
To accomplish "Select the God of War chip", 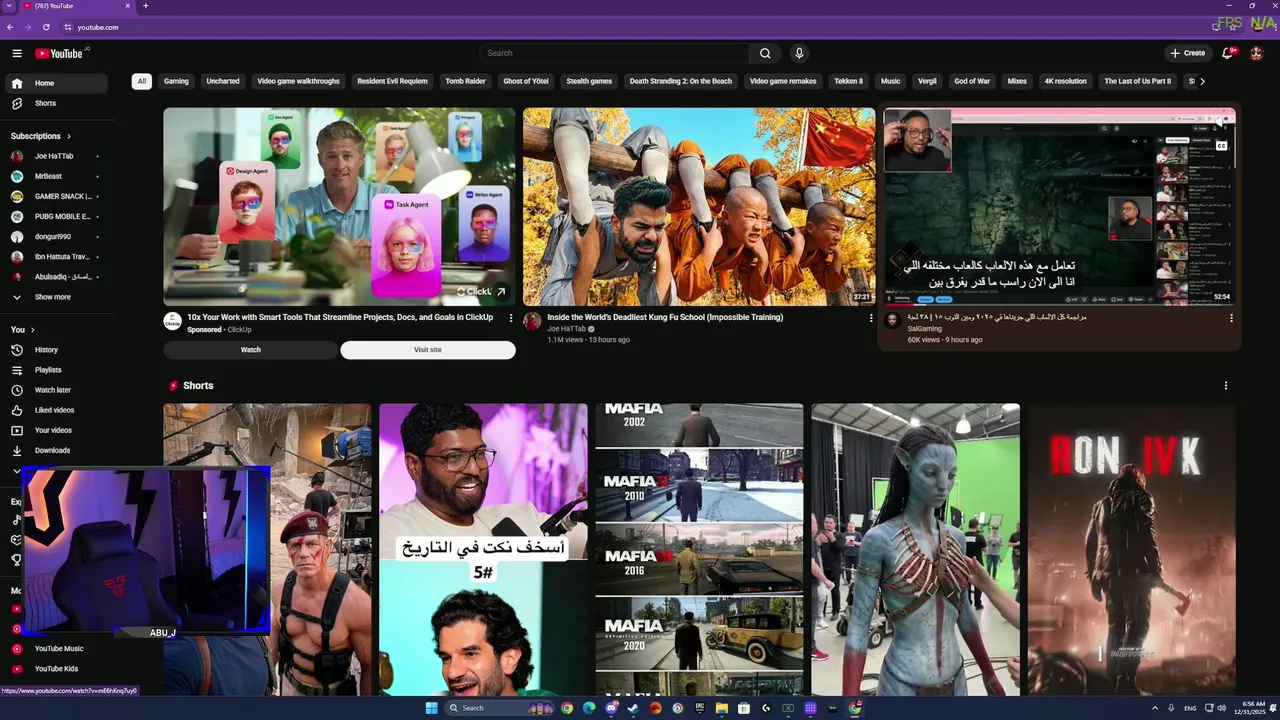I will click(972, 81).
